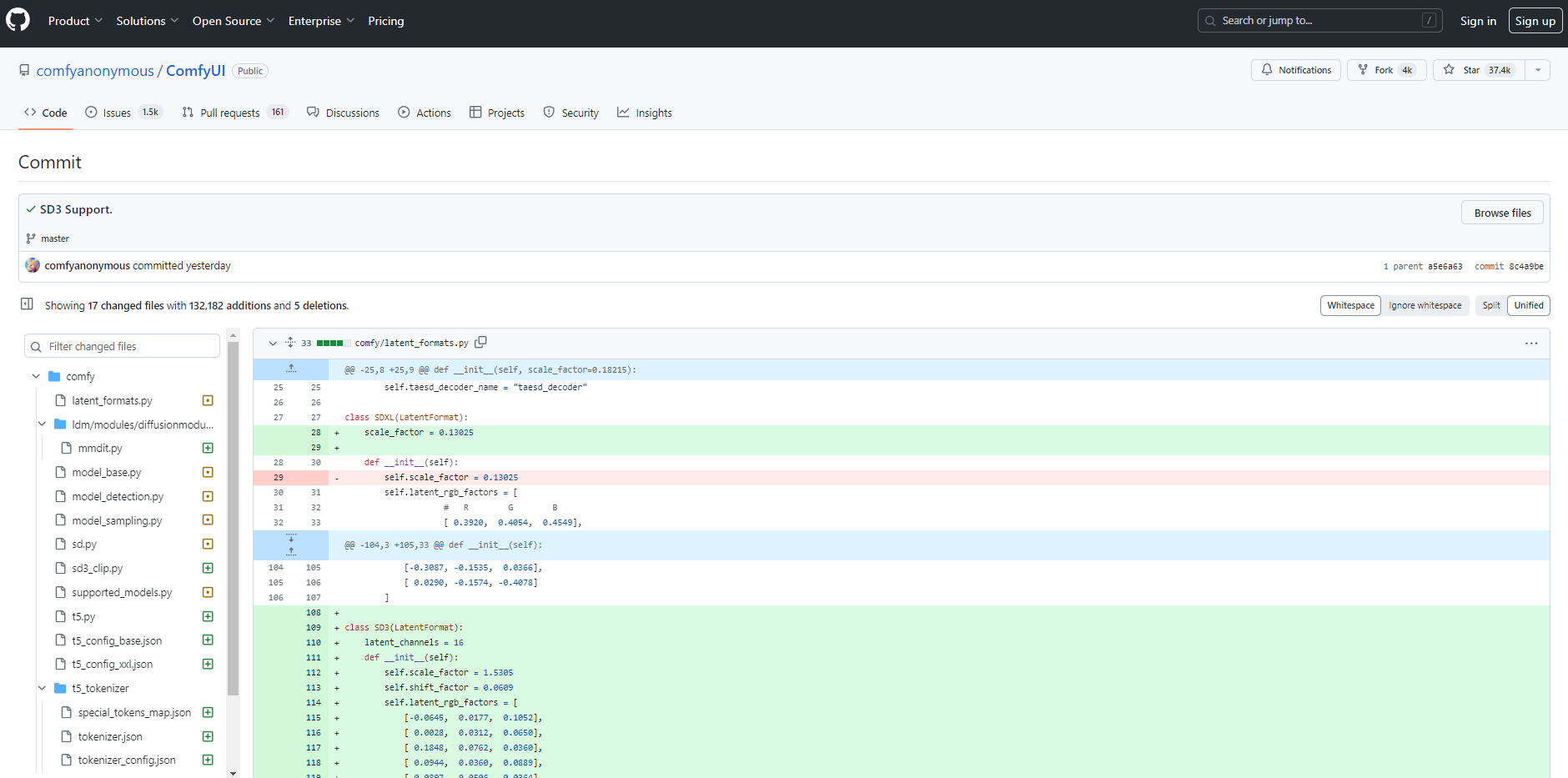Image resolution: width=1568 pixels, height=778 pixels.
Task: Copy the comfy/latent_formats.py file path
Action: (480, 343)
